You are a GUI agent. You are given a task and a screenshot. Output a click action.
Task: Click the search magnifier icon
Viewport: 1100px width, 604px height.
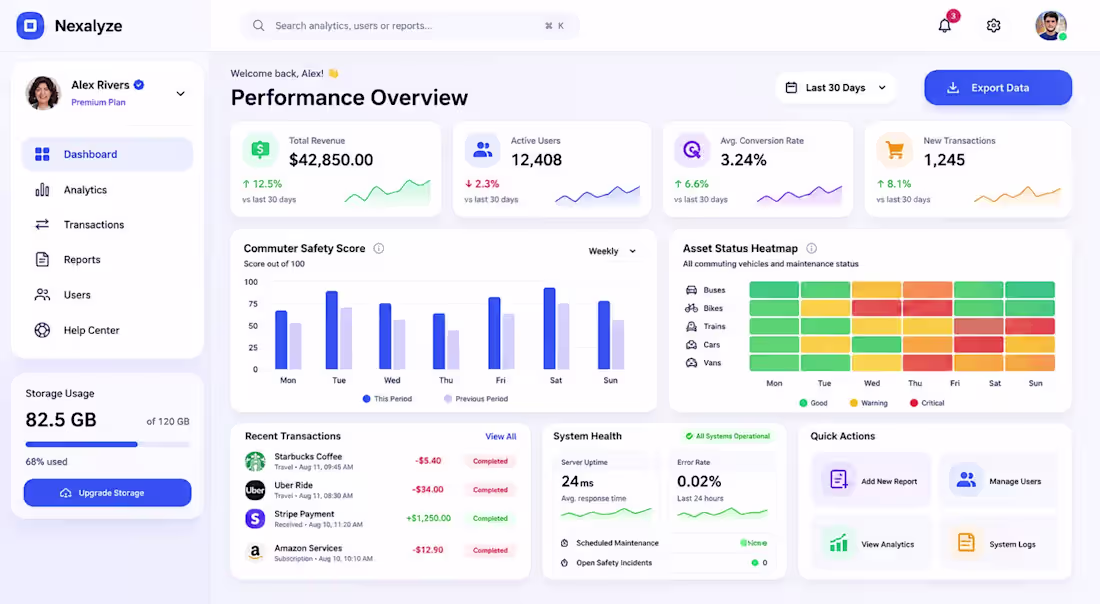coord(259,26)
